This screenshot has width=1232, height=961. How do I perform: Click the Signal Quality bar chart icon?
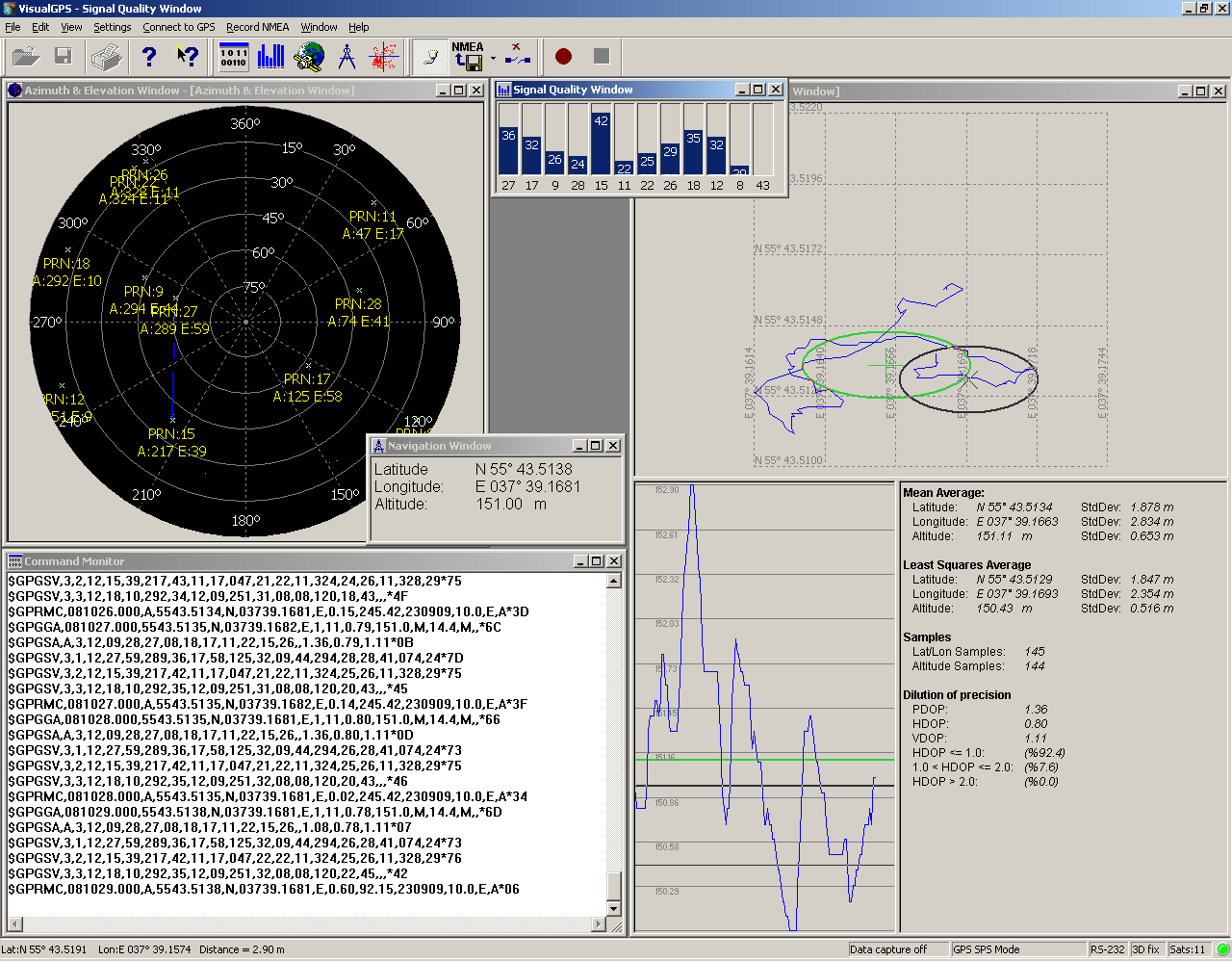point(271,57)
